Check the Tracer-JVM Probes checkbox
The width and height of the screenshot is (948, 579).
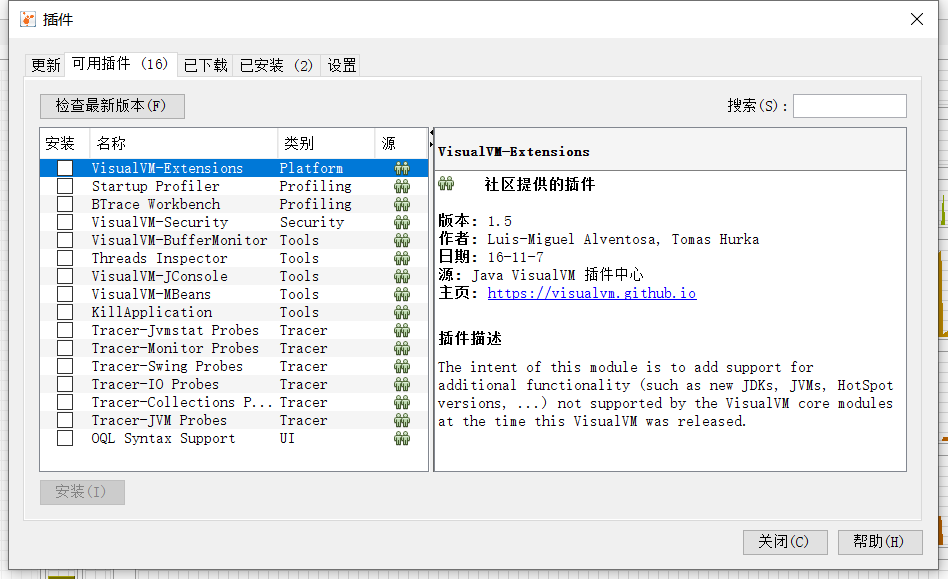click(x=65, y=421)
